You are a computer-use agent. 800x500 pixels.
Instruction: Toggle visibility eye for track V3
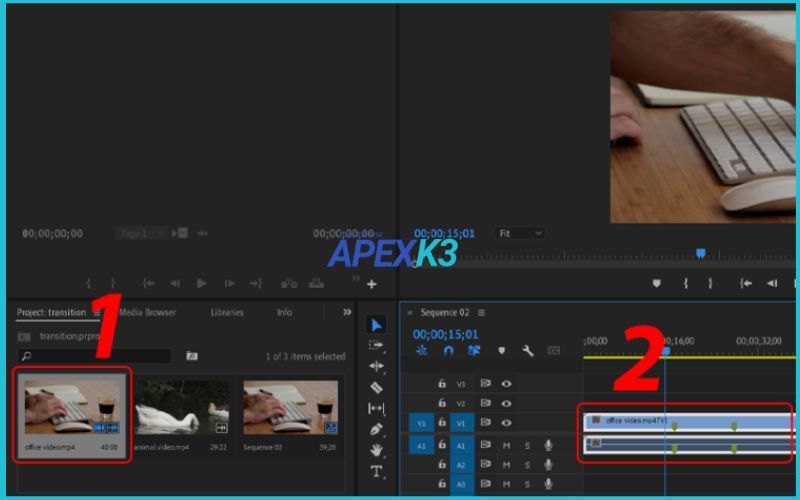(506, 384)
